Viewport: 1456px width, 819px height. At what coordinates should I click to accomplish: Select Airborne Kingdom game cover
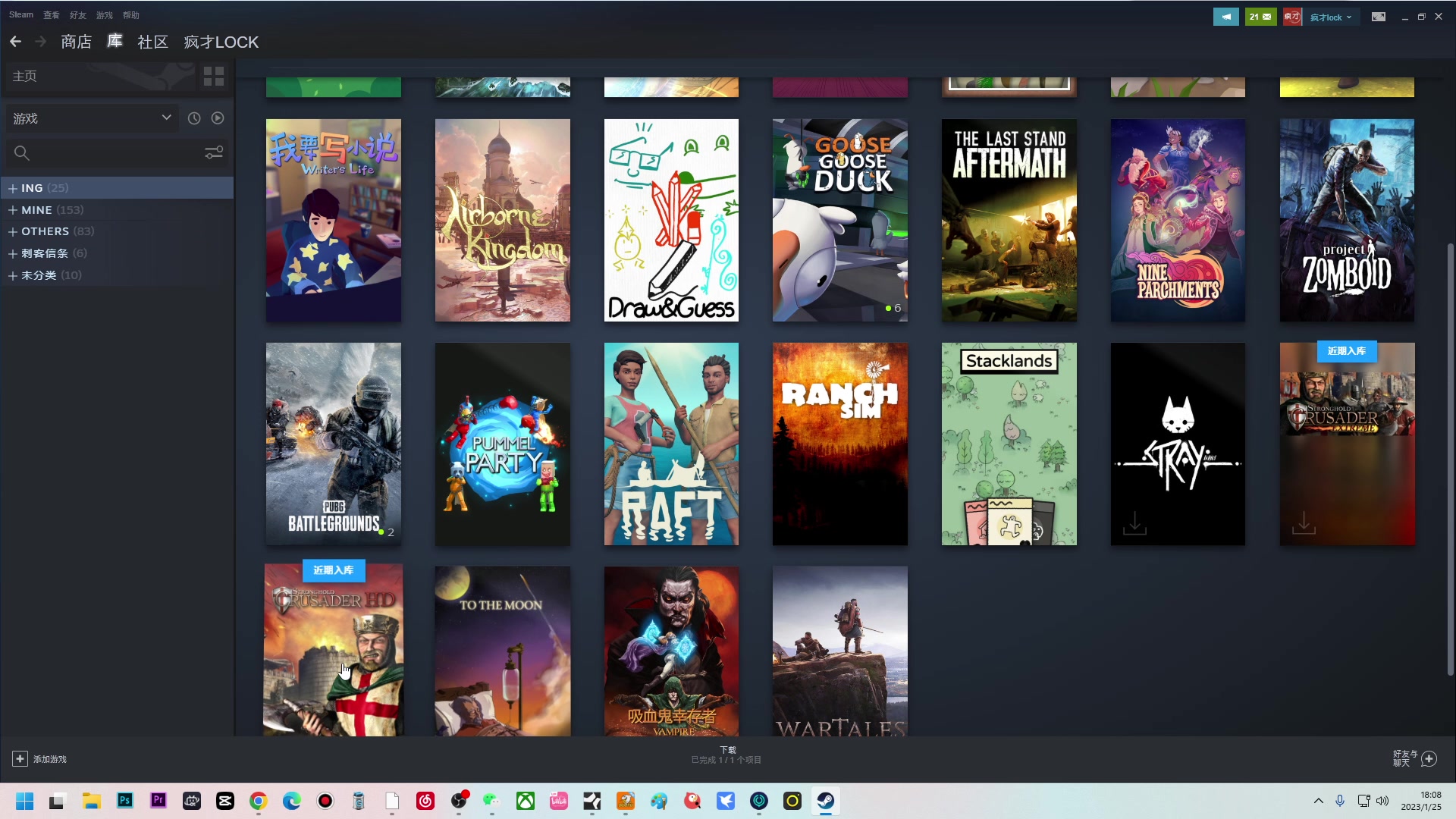click(x=503, y=220)
